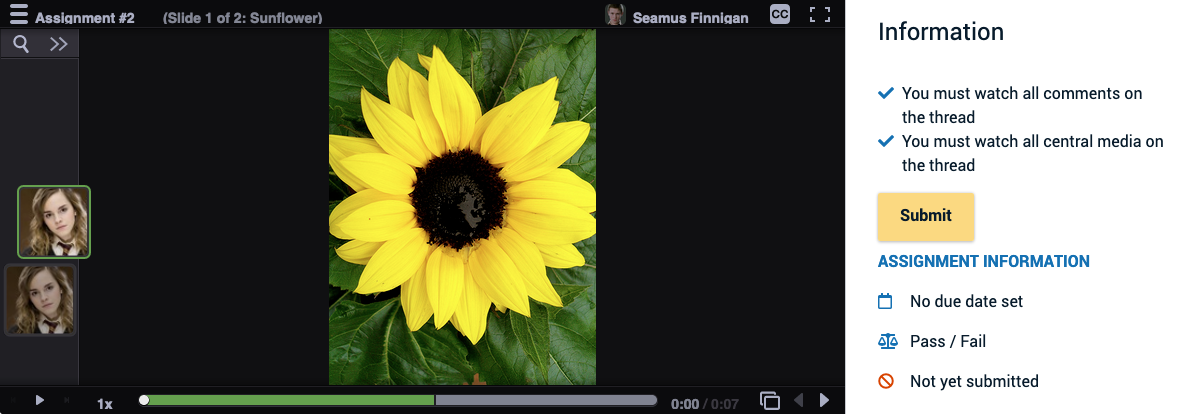The image size is (1196, 414).
Task: Click the checkmark beside watch all central media
Action: [886, 141]
